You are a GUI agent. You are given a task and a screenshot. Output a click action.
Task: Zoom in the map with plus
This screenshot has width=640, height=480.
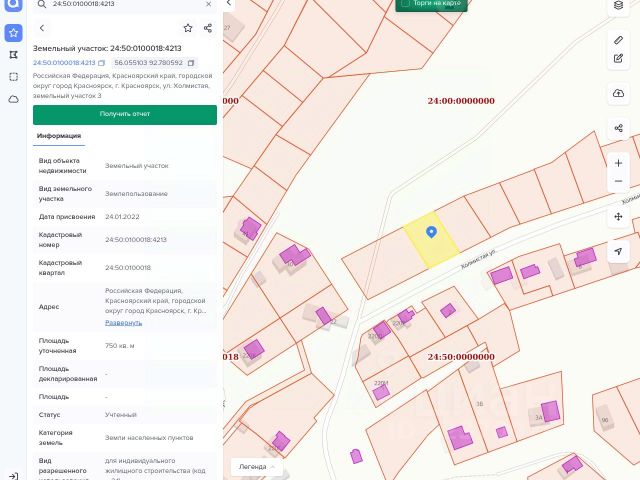tap(618, 163)
